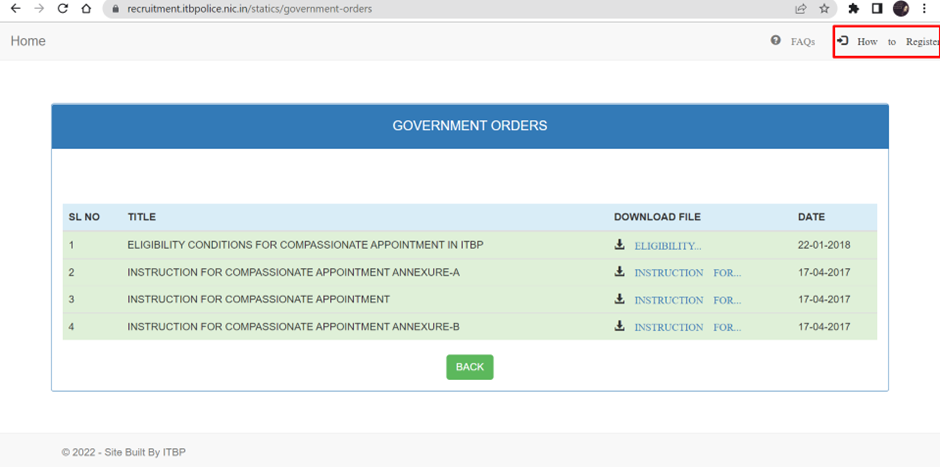
Task: Click the user profile avatar icon
Action: click(901, 9)
